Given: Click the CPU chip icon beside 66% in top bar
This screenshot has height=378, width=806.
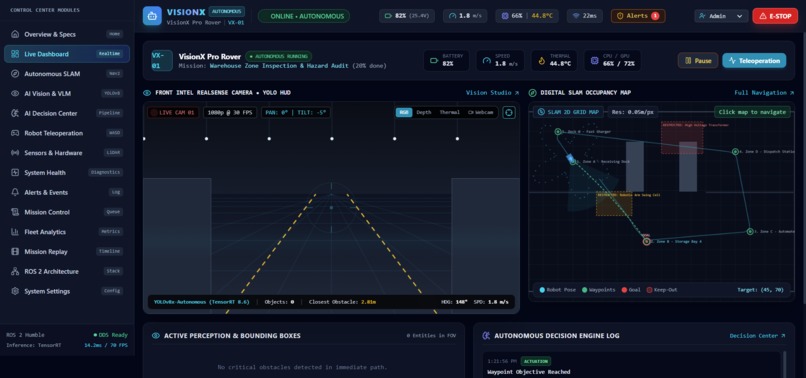Looking at the screenshot, I should pyautogui.click(x=505, y=16).
